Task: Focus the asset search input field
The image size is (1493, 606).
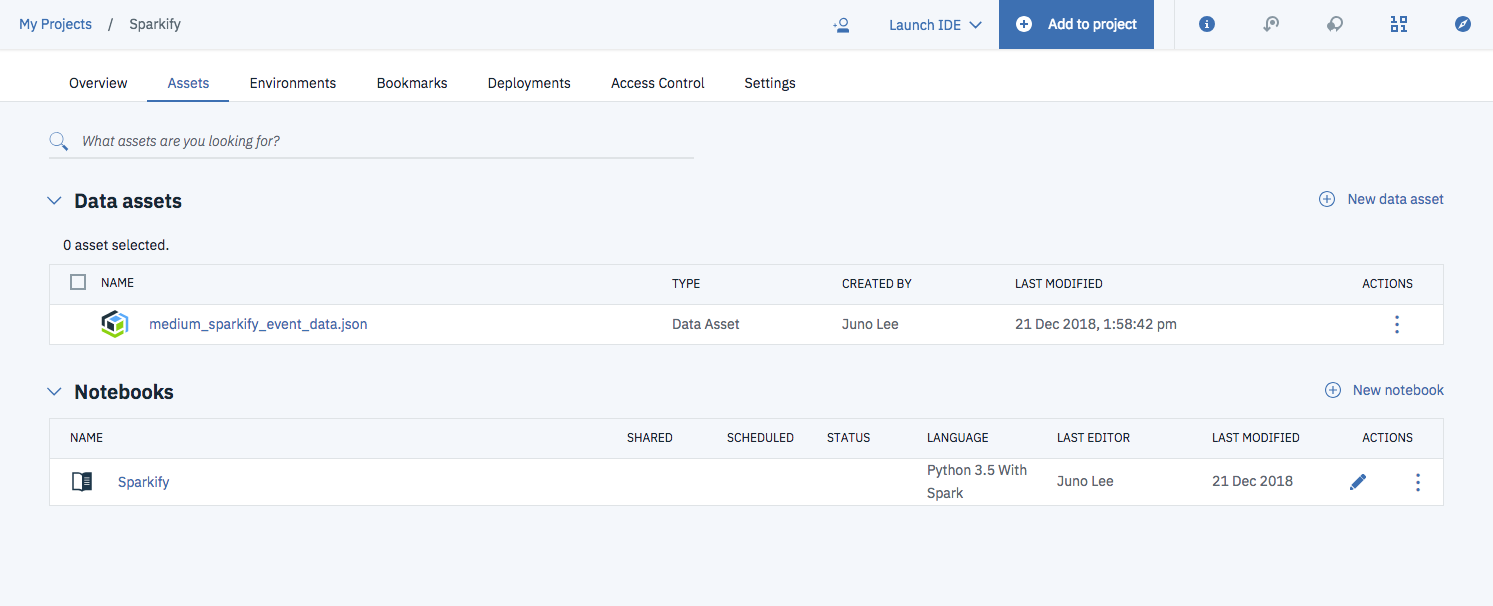Action: point(380,141)
